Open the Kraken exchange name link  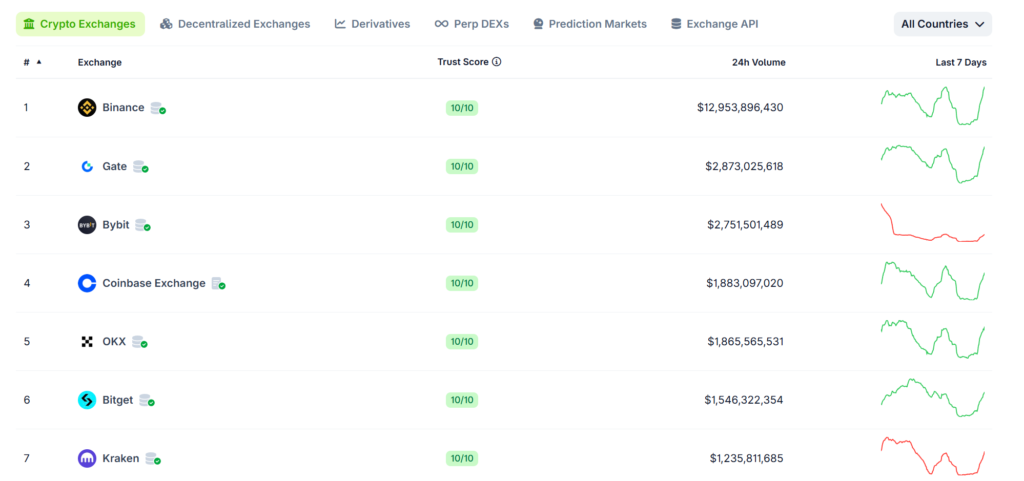[120, 459]
